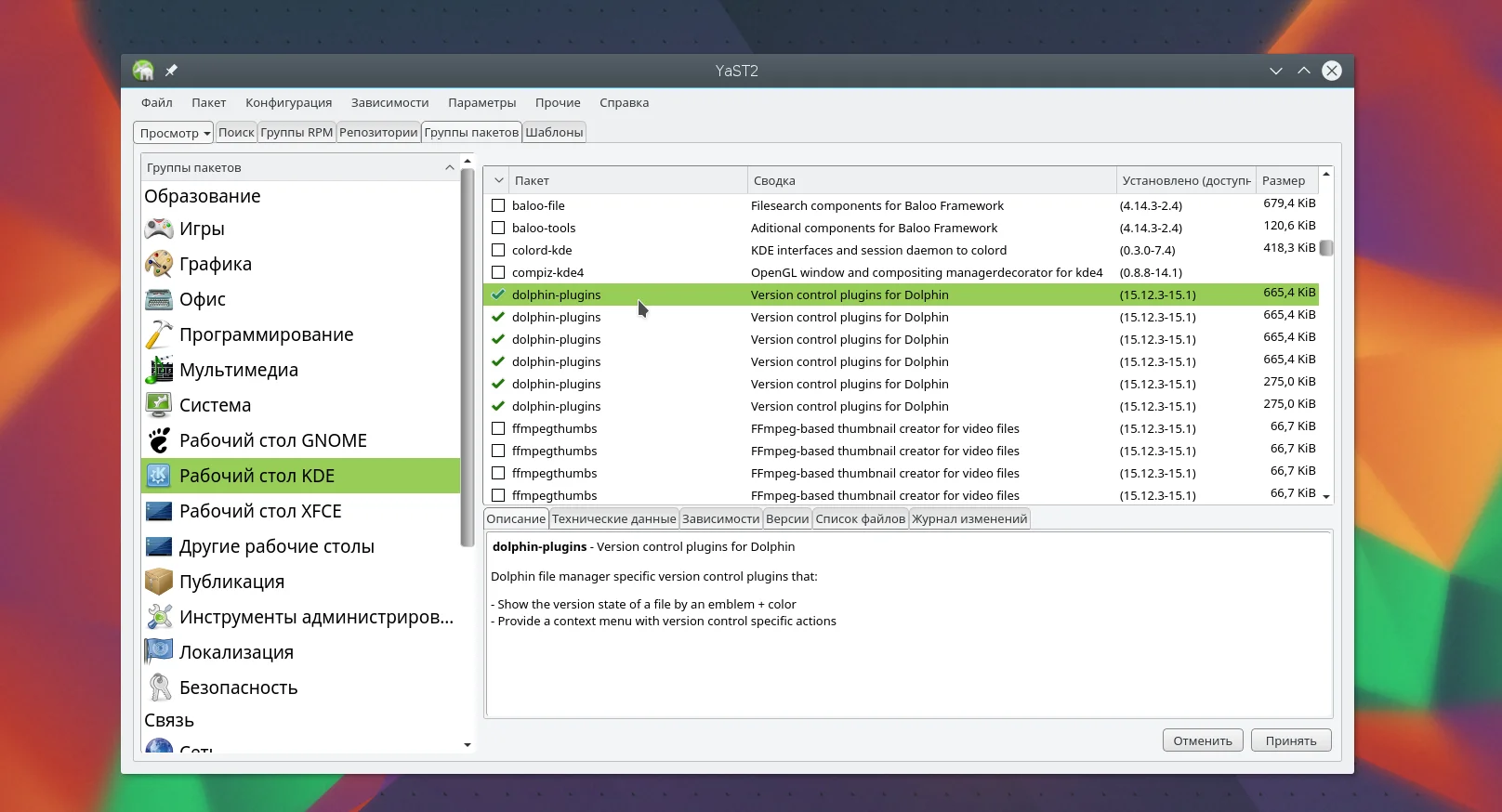Click the Games (Игры) gamepad icon
1502x812 pixels.
tap(159, 229)
